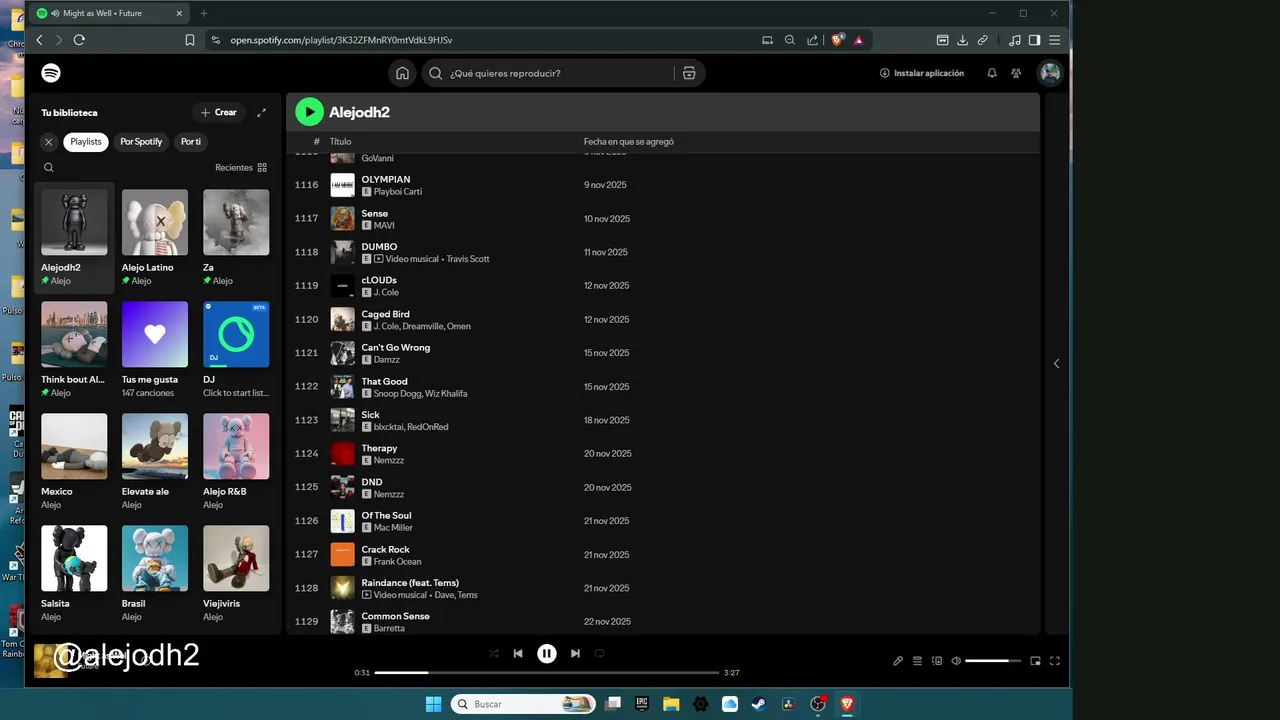Skip to previous track
Viewport: 1280px width, 720px height.
[518, 653]
